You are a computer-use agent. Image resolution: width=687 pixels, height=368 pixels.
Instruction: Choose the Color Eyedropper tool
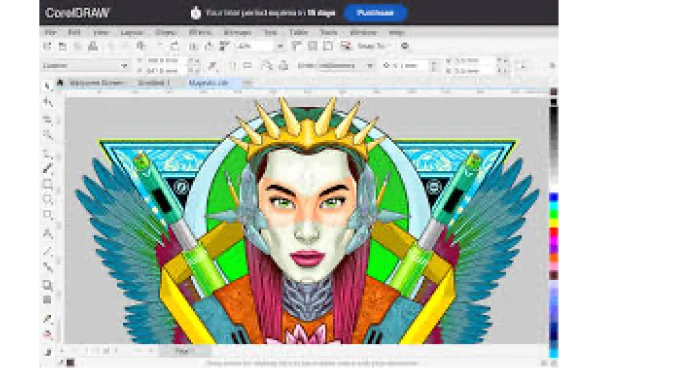coord(47,318)
